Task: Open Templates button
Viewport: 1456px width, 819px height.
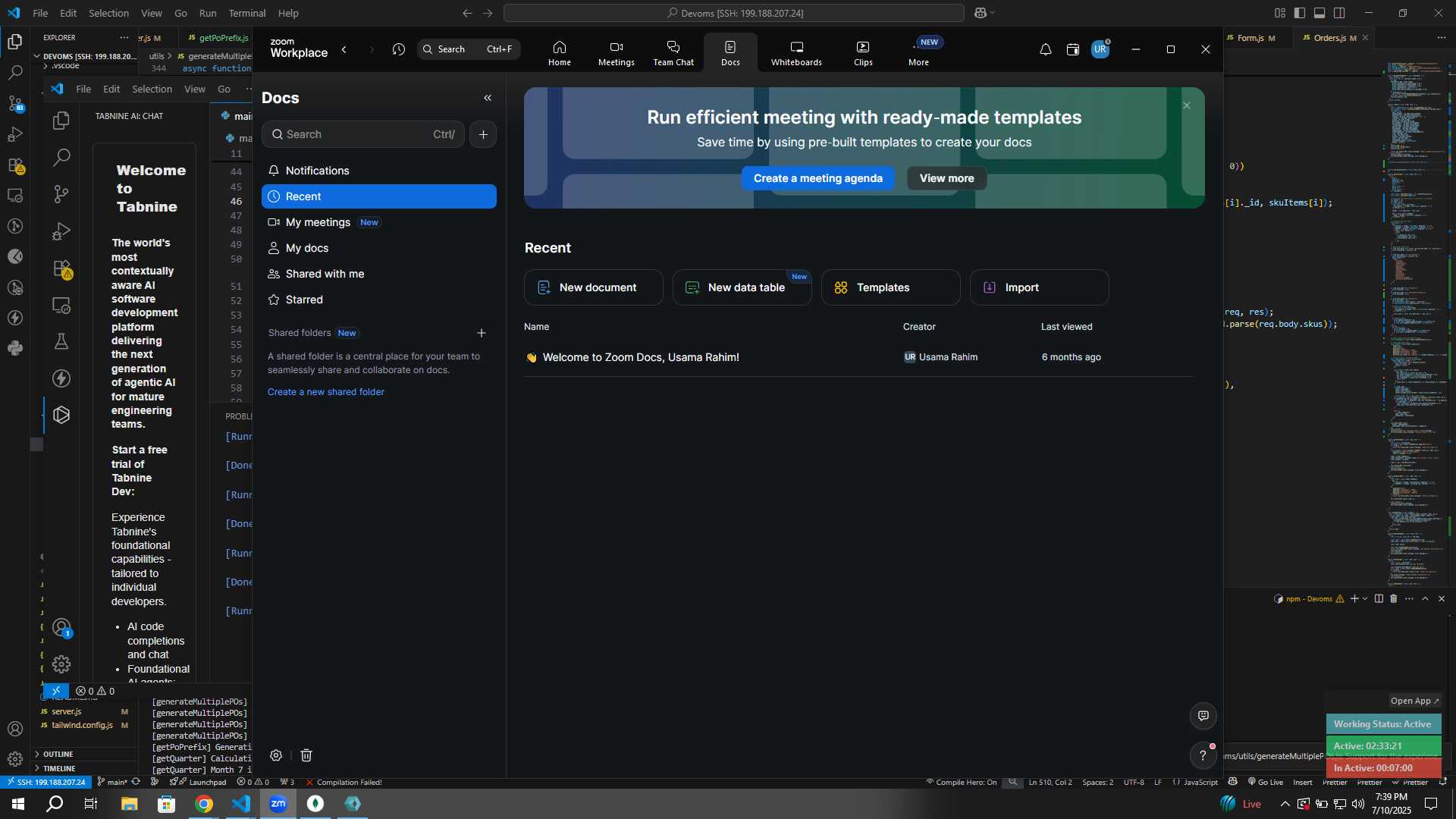Action: pyautogui.click(x=890, y=287)
